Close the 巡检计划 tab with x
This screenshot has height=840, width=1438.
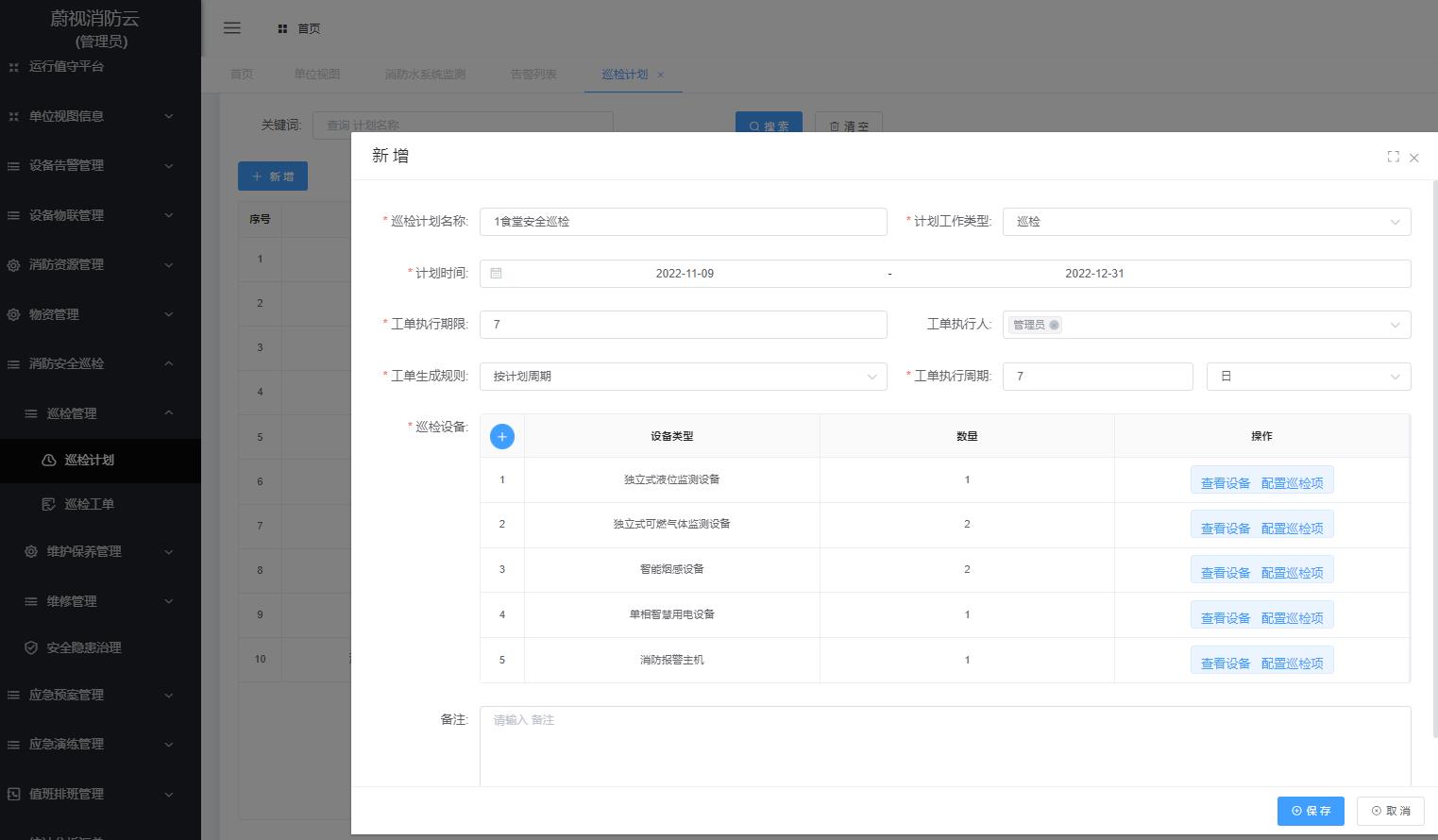pos(660,75)
